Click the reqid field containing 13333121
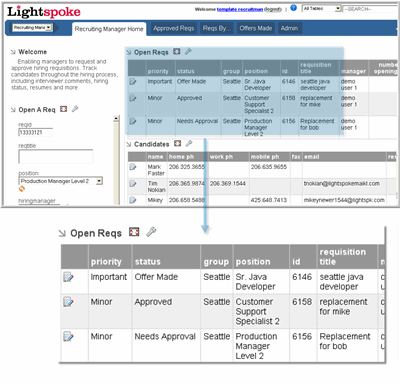The width and height of the screenshot is (400, 384). [x=35, y=132]
